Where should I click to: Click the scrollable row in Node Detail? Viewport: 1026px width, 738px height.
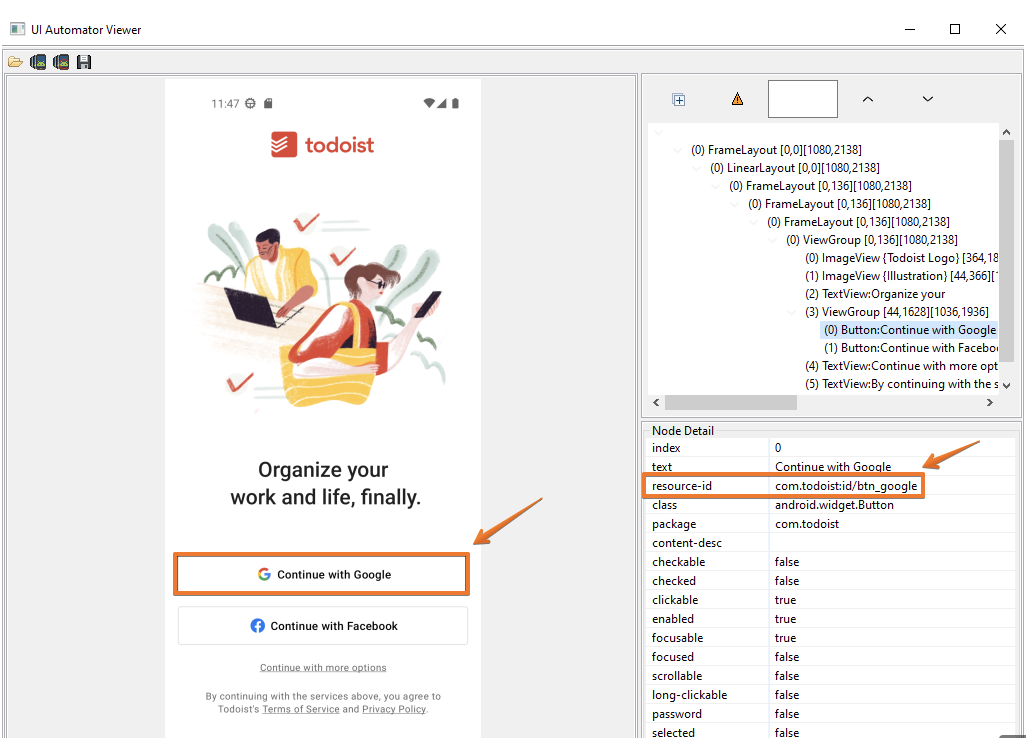(x=831, y=676)
